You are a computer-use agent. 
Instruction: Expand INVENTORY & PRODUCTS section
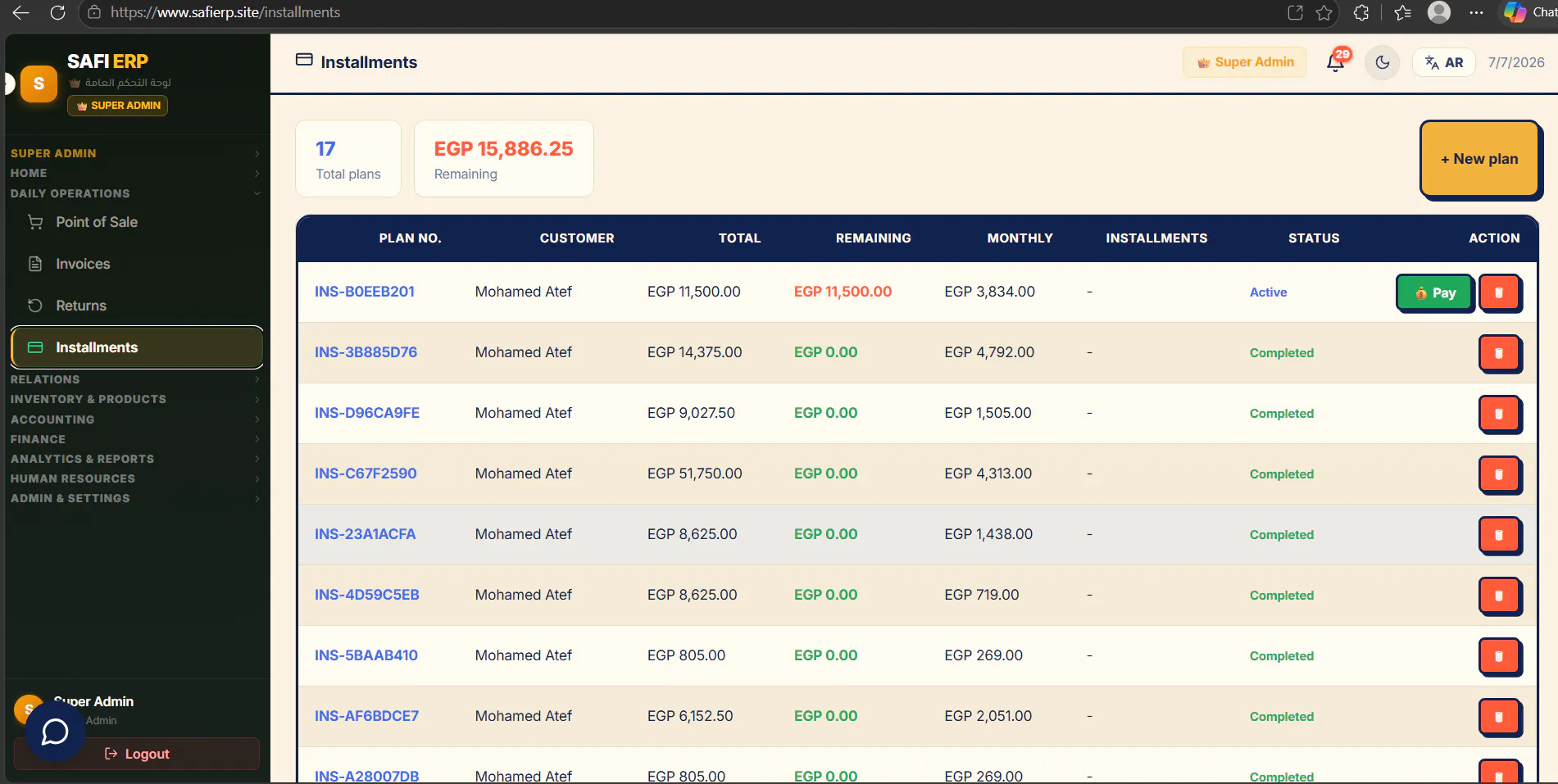tap(135, 399)
